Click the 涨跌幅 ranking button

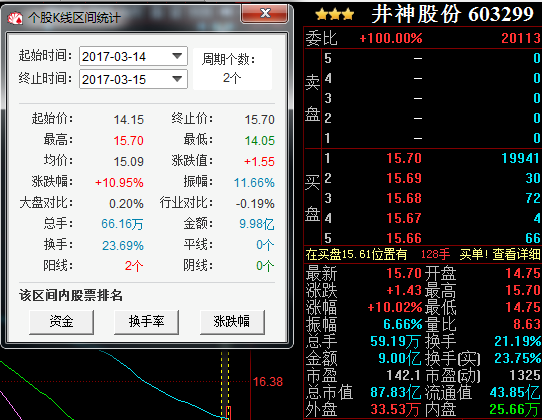tap(232, 322)
